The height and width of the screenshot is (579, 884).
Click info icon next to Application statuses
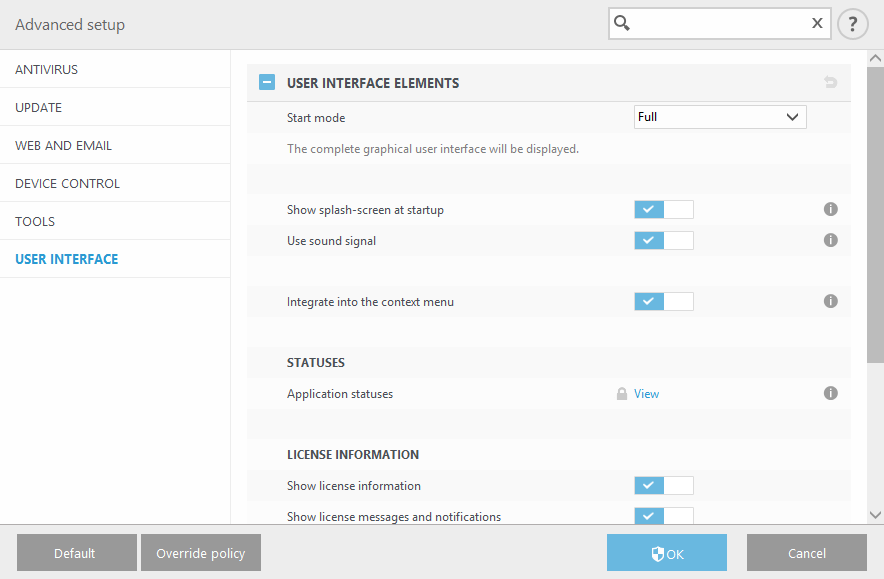coord(830,394)
